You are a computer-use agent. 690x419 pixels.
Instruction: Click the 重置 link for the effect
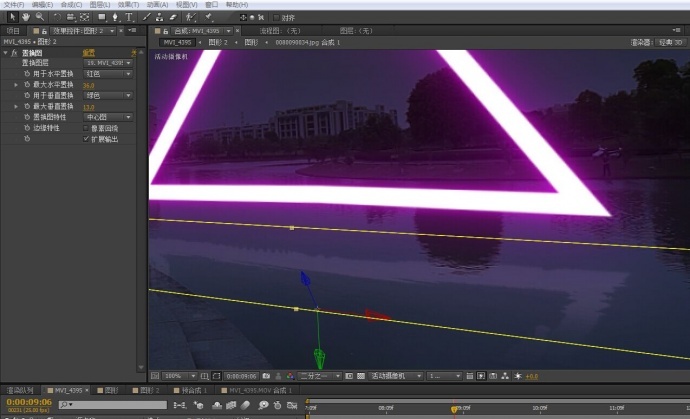(88, 52)
